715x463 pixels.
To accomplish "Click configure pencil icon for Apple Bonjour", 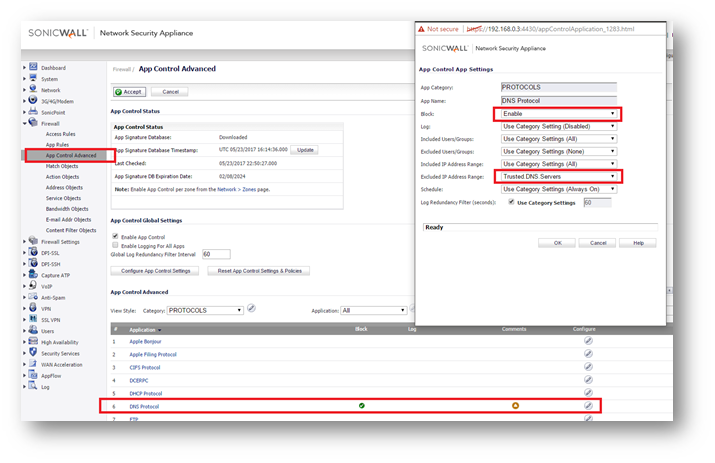I will coord(588,340).
